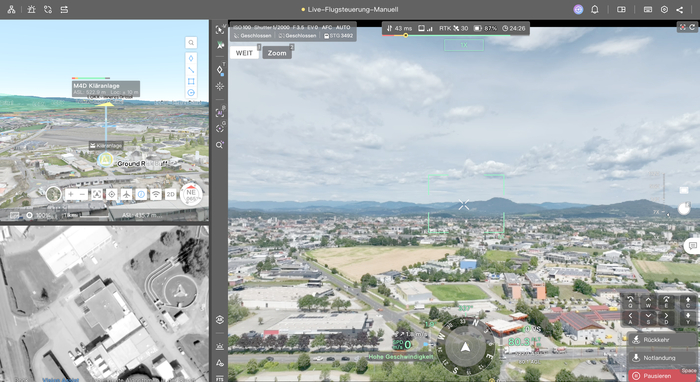This screenshot has height=382, width=700.
Task: Switch the map base layer thumbnail
Action: tap(54, 194)
